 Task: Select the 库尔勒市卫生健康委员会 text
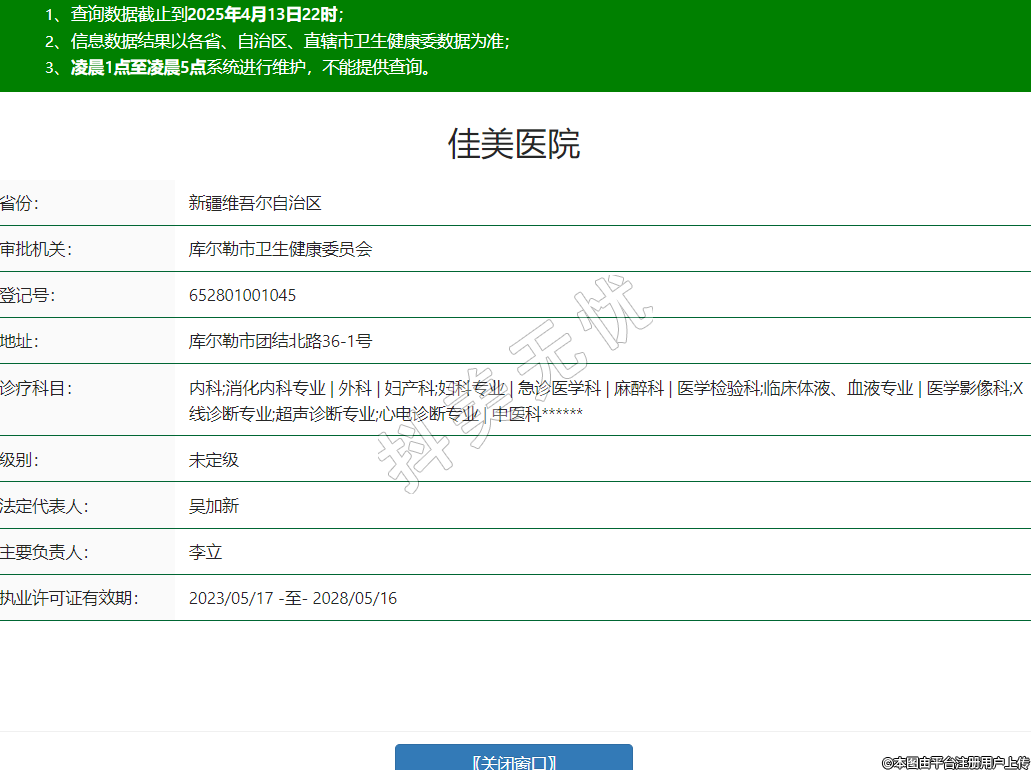pos(280,249)
